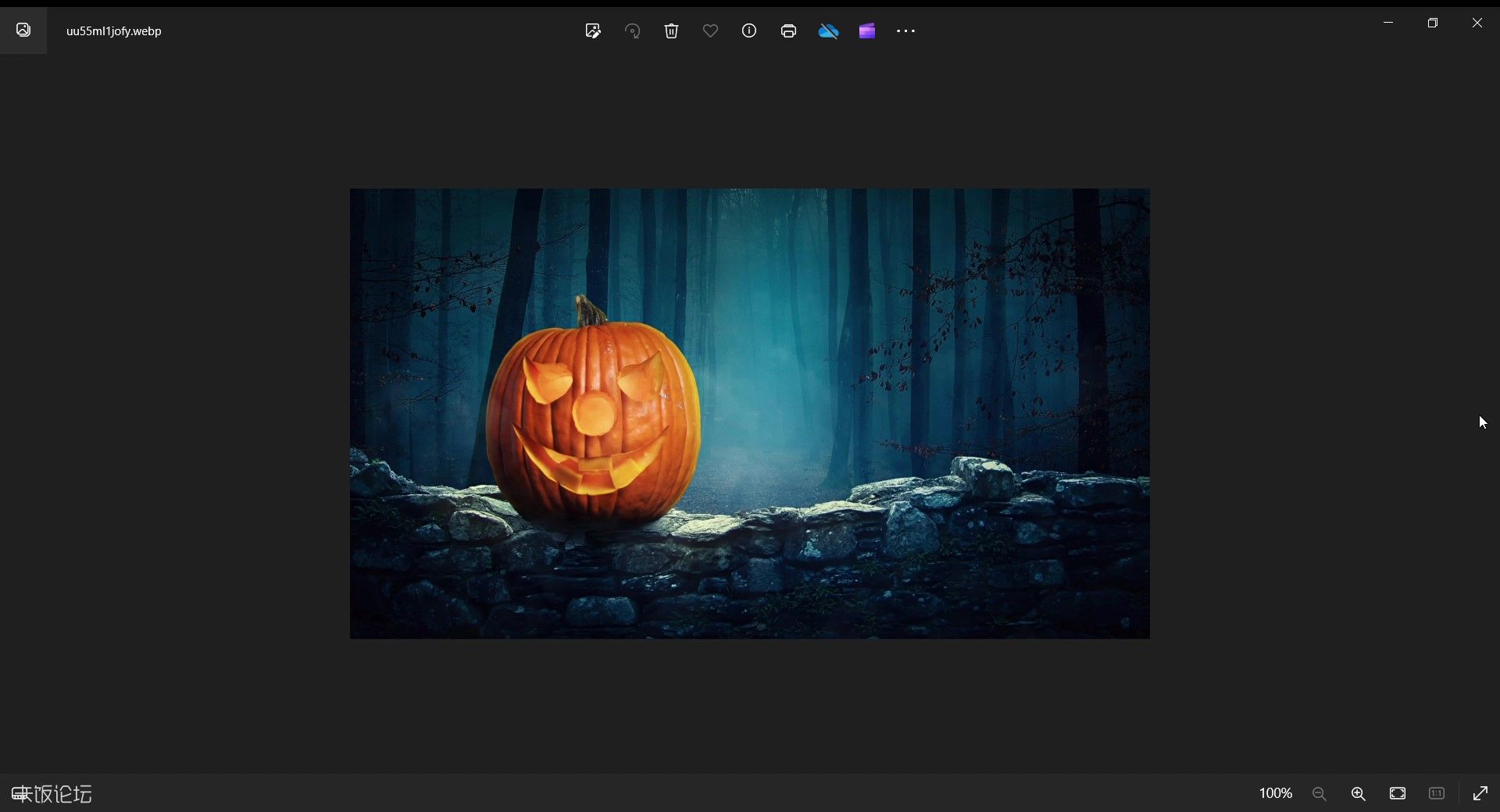The width and height of the screenshot is (1500, 812).
Task: Print the current image
Action: (x=788, y=31)
